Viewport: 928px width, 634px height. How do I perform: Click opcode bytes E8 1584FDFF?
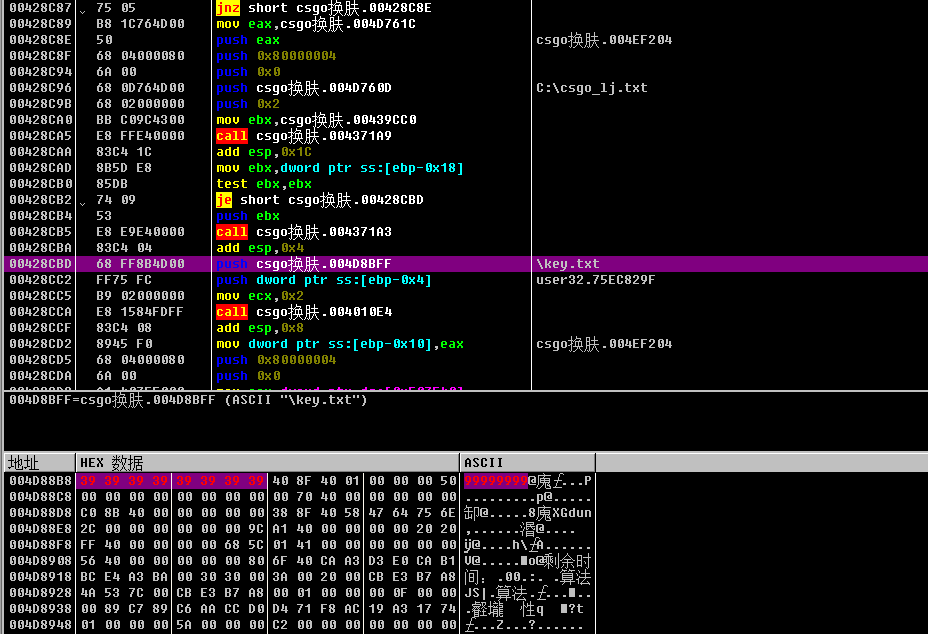coord(140,312)
